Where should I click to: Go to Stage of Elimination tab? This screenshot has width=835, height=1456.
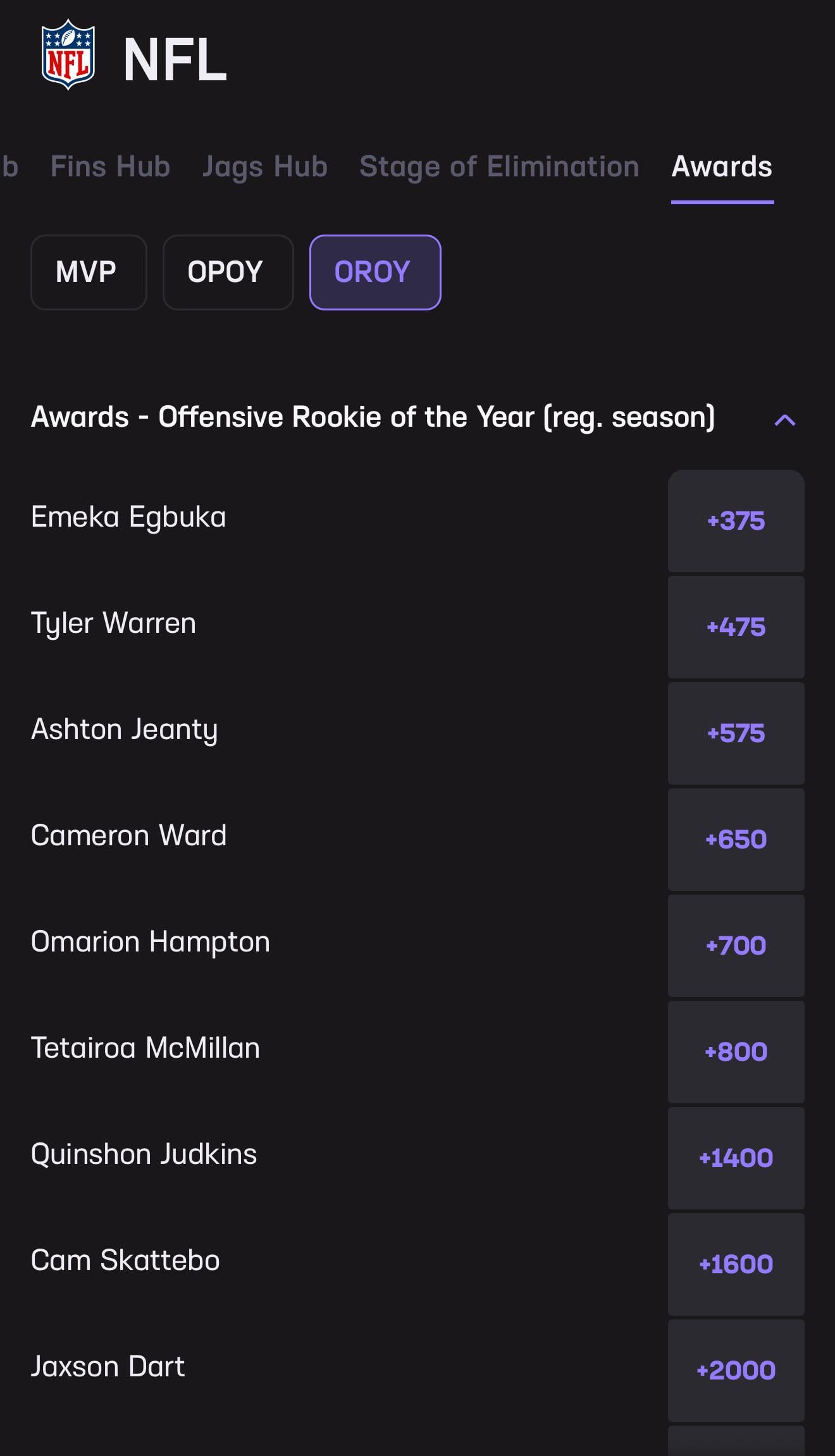click(x=499, y=167)
